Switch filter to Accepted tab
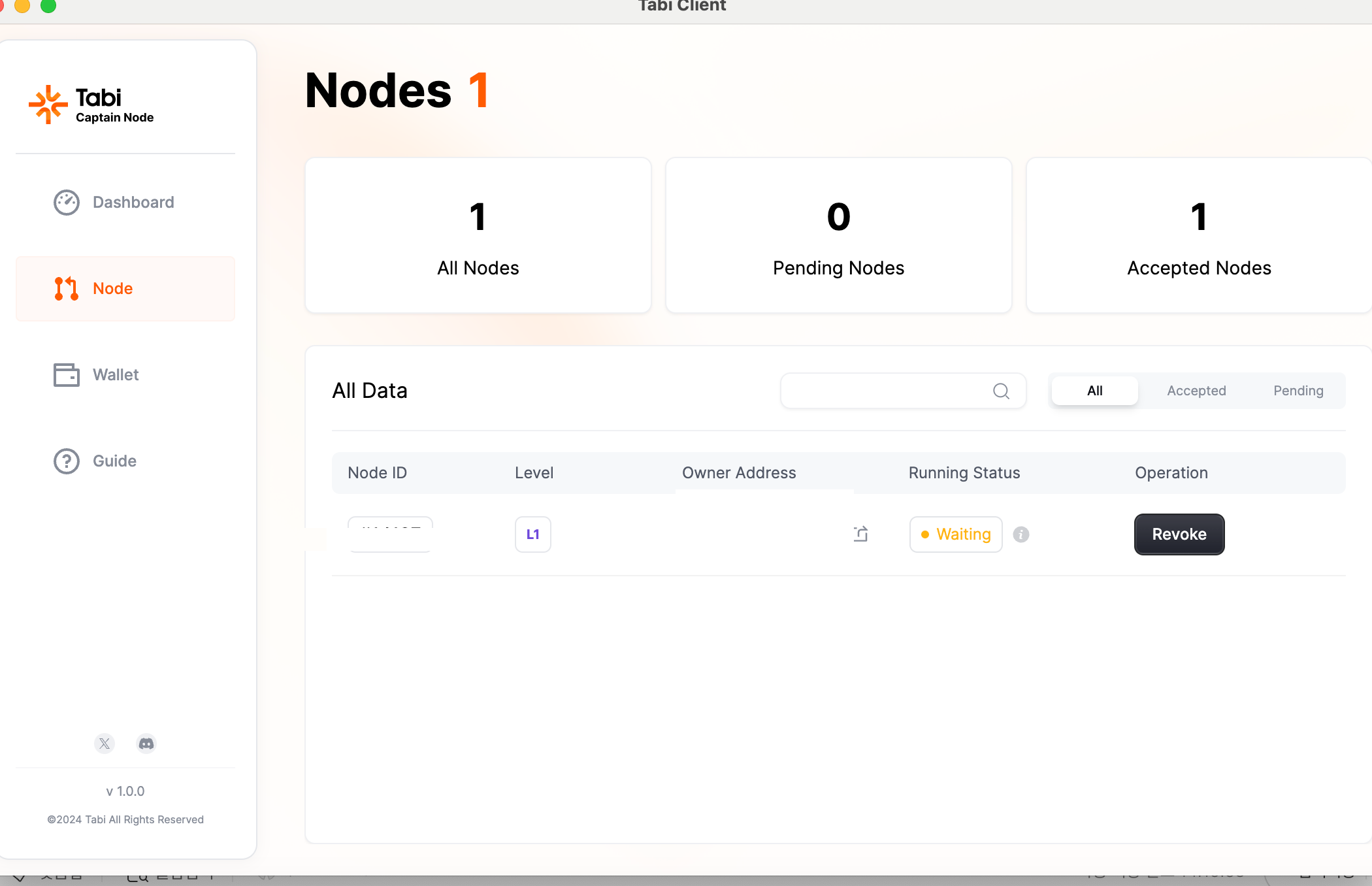1372x886 pixels. (x=1196, y=391)
